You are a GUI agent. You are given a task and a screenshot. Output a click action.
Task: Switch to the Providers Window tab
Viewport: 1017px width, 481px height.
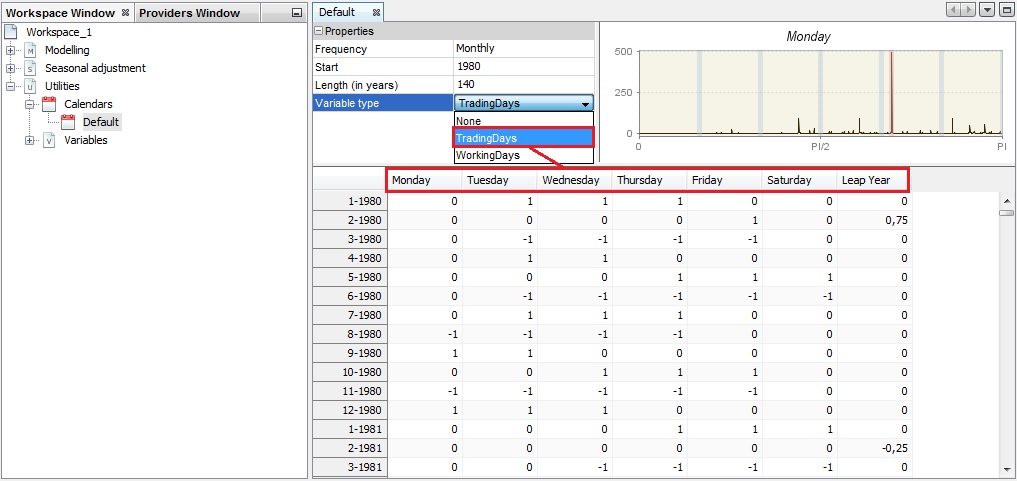click(x=189, y=13)
